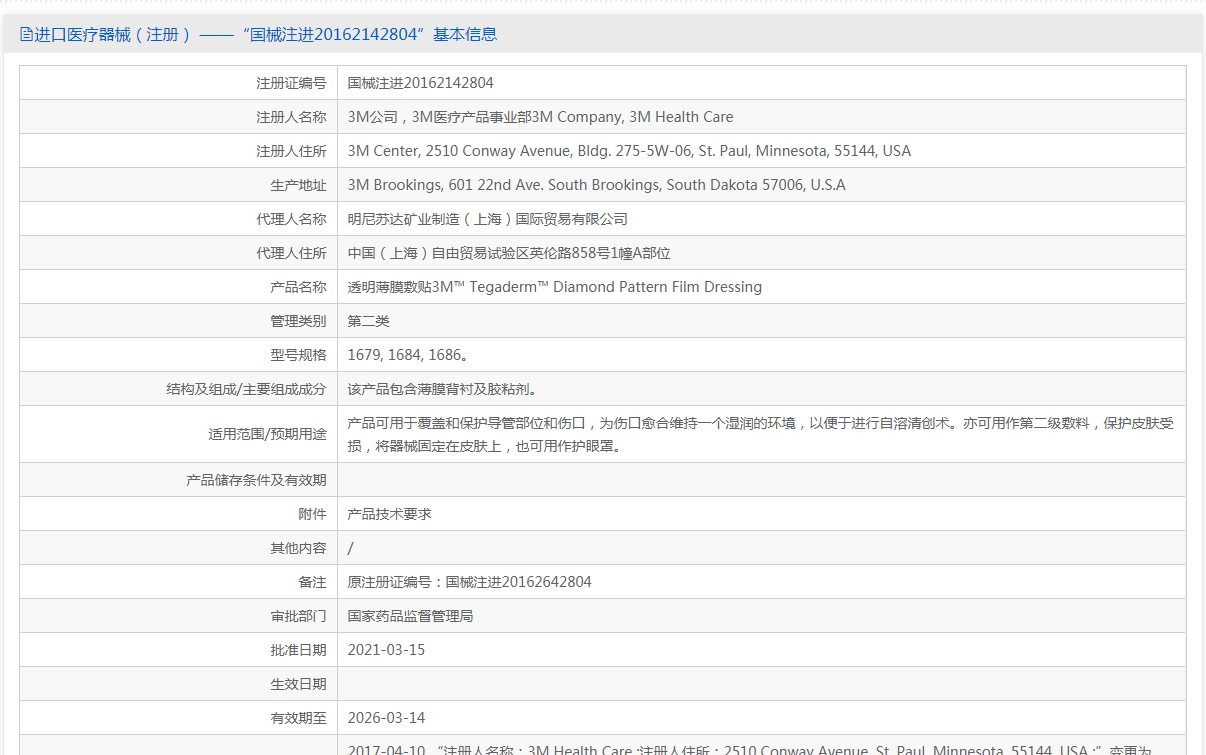Screen dimensions: 1206x755
Task: Select the label 管理类别
Action: tap(298, 321)
